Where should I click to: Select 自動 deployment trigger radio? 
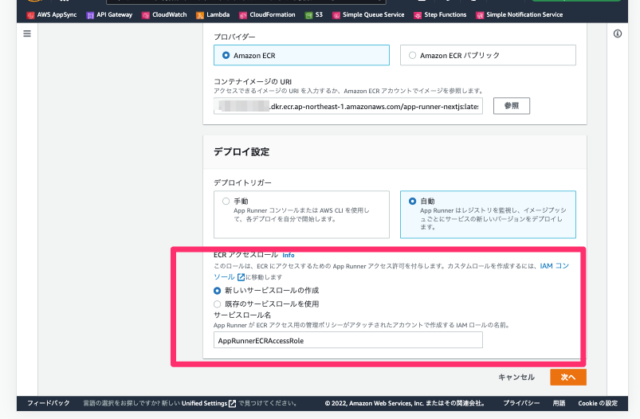coord(412,201)
